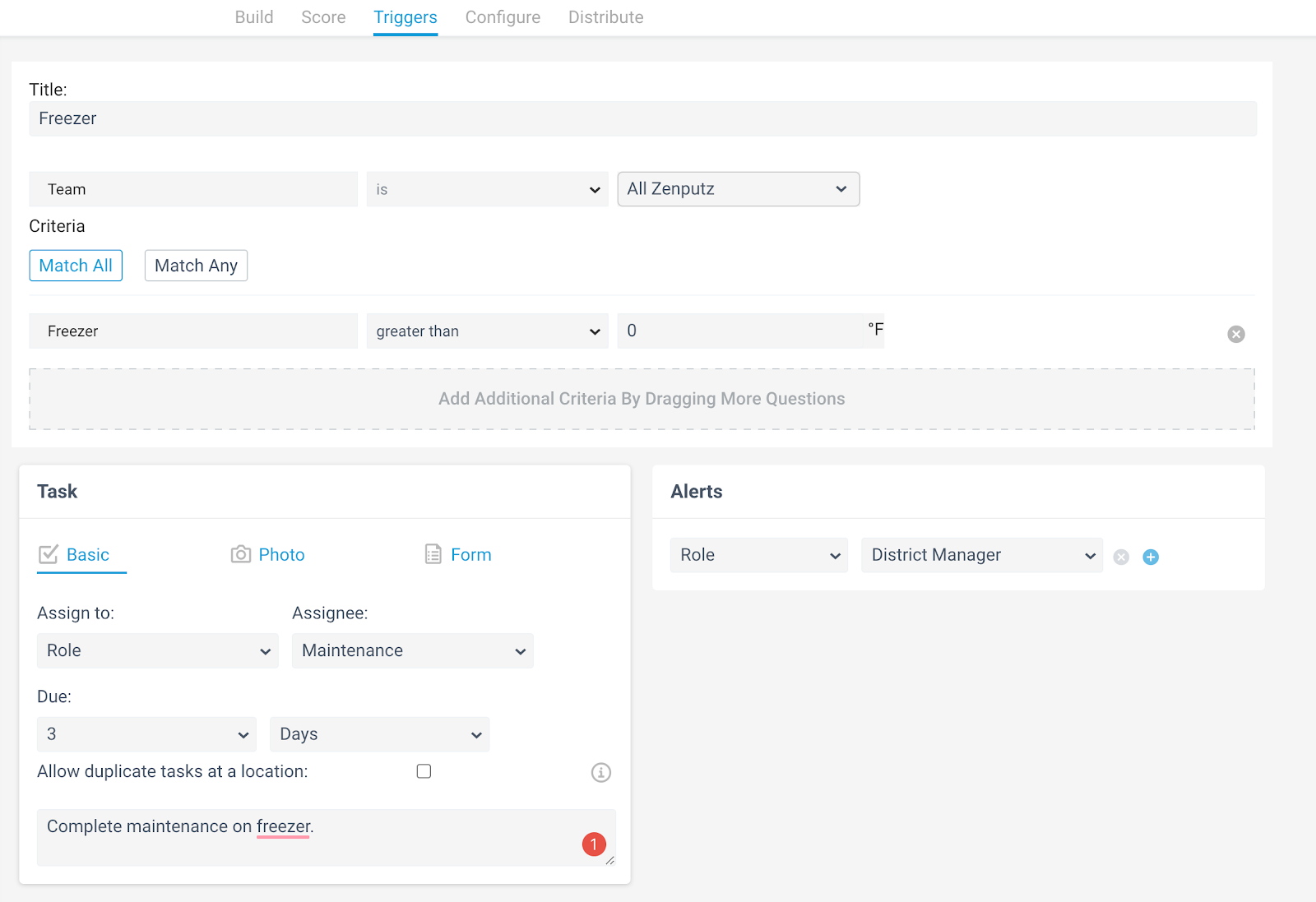Image resolution: width=1316 pixels, height=902 pixels.
Task: Add another alert with plus icon
Action: [1151, 557]
